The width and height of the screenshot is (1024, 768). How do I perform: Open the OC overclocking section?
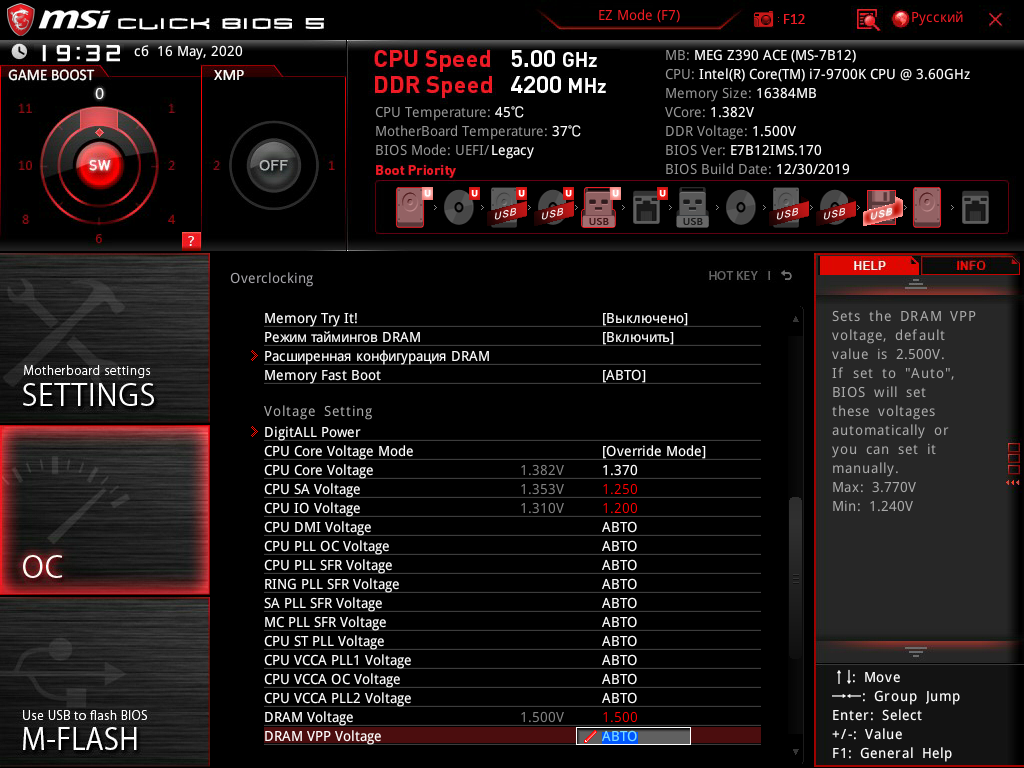pos(104,510)
